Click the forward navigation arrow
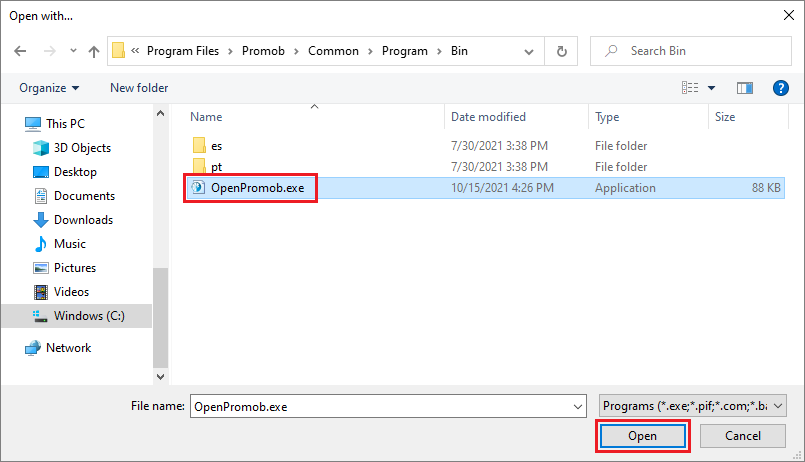The height and width of the screenshot is (462, 805). pyautogui.click(x=49, y=51)
